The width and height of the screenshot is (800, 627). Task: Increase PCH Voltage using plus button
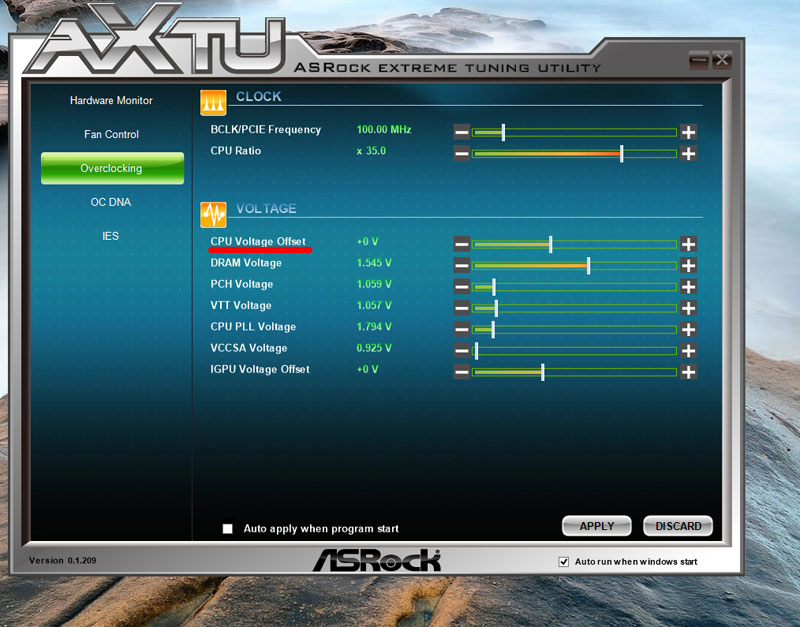[688, 287]
